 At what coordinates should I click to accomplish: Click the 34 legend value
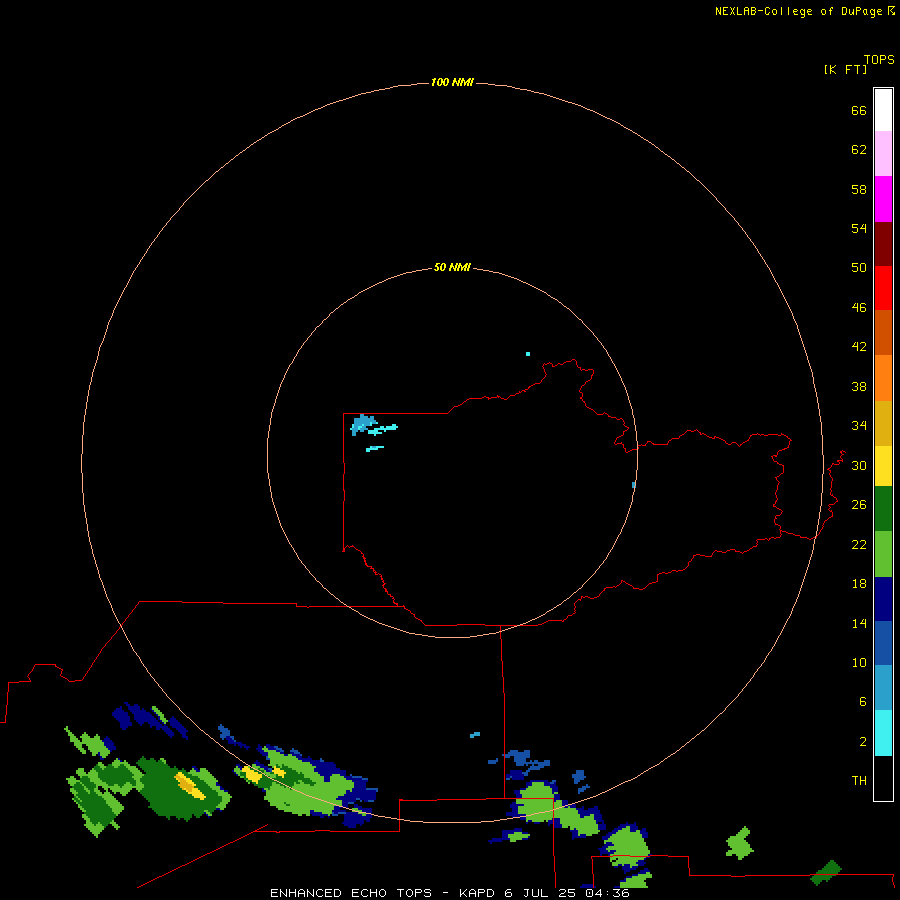(x=859, y=425)
